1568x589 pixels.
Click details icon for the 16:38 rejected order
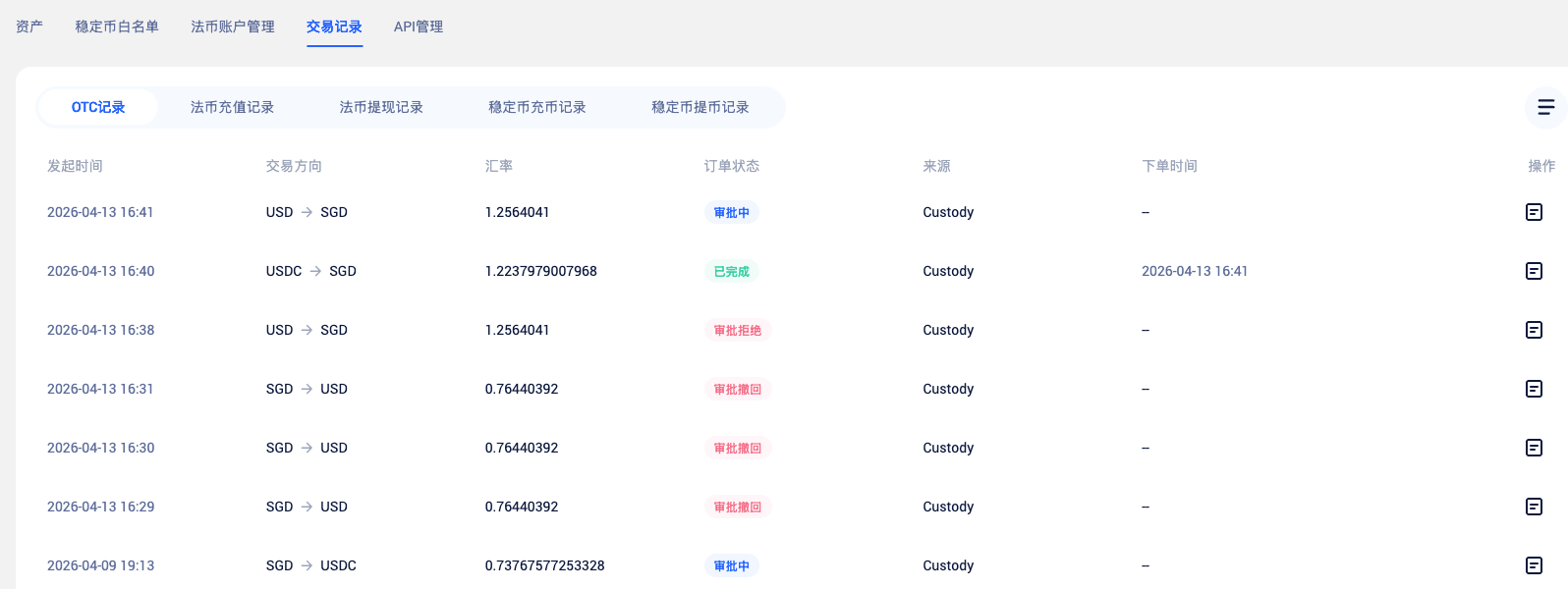point(1534,330)
